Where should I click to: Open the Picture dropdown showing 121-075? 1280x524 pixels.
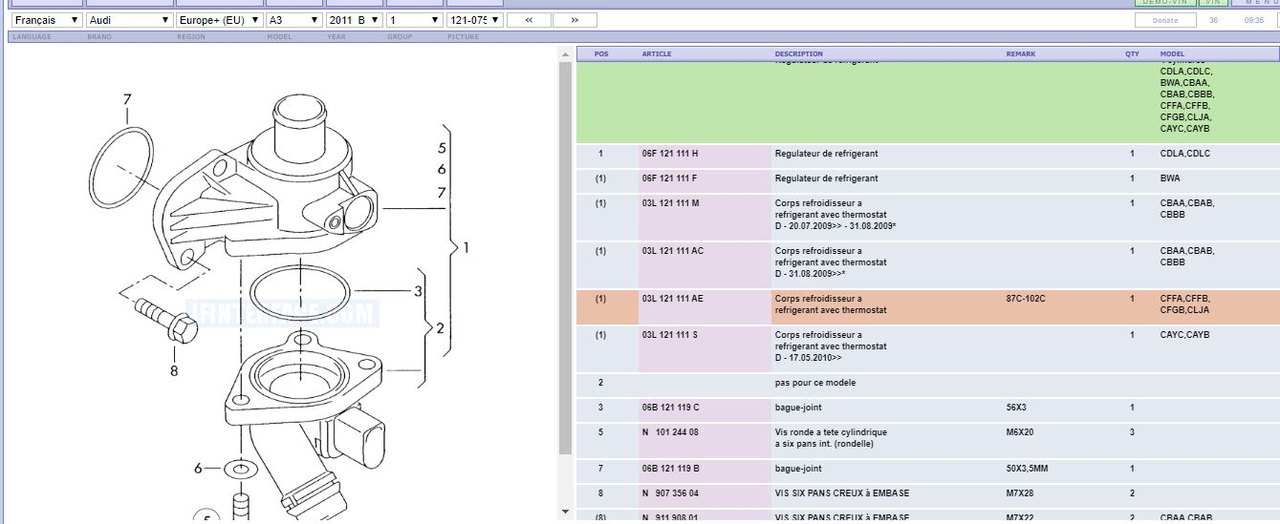[x=473, y=20]
